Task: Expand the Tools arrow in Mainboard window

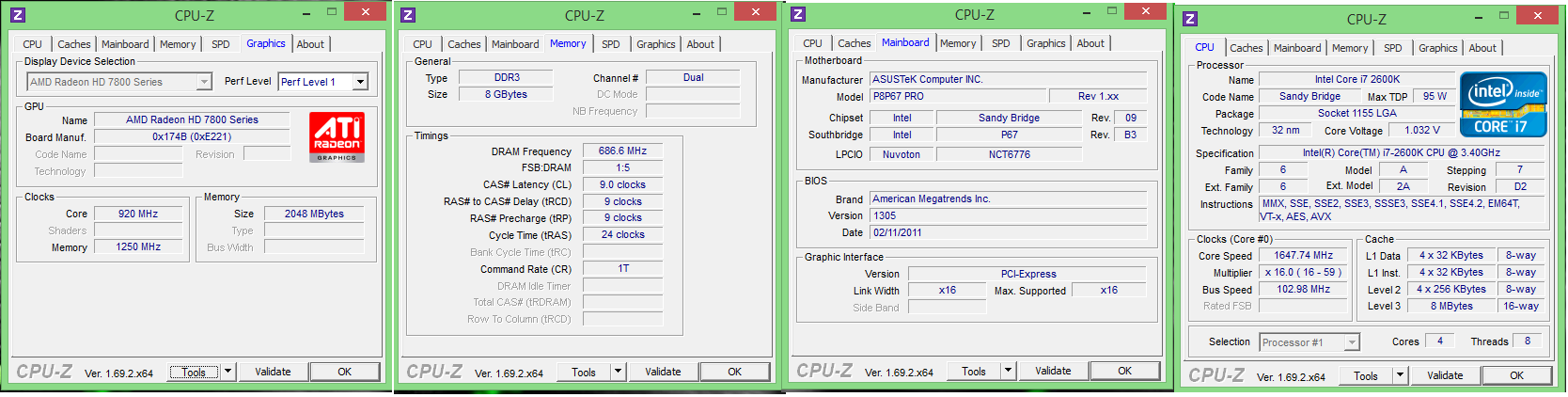Action: click(1008, 371)
